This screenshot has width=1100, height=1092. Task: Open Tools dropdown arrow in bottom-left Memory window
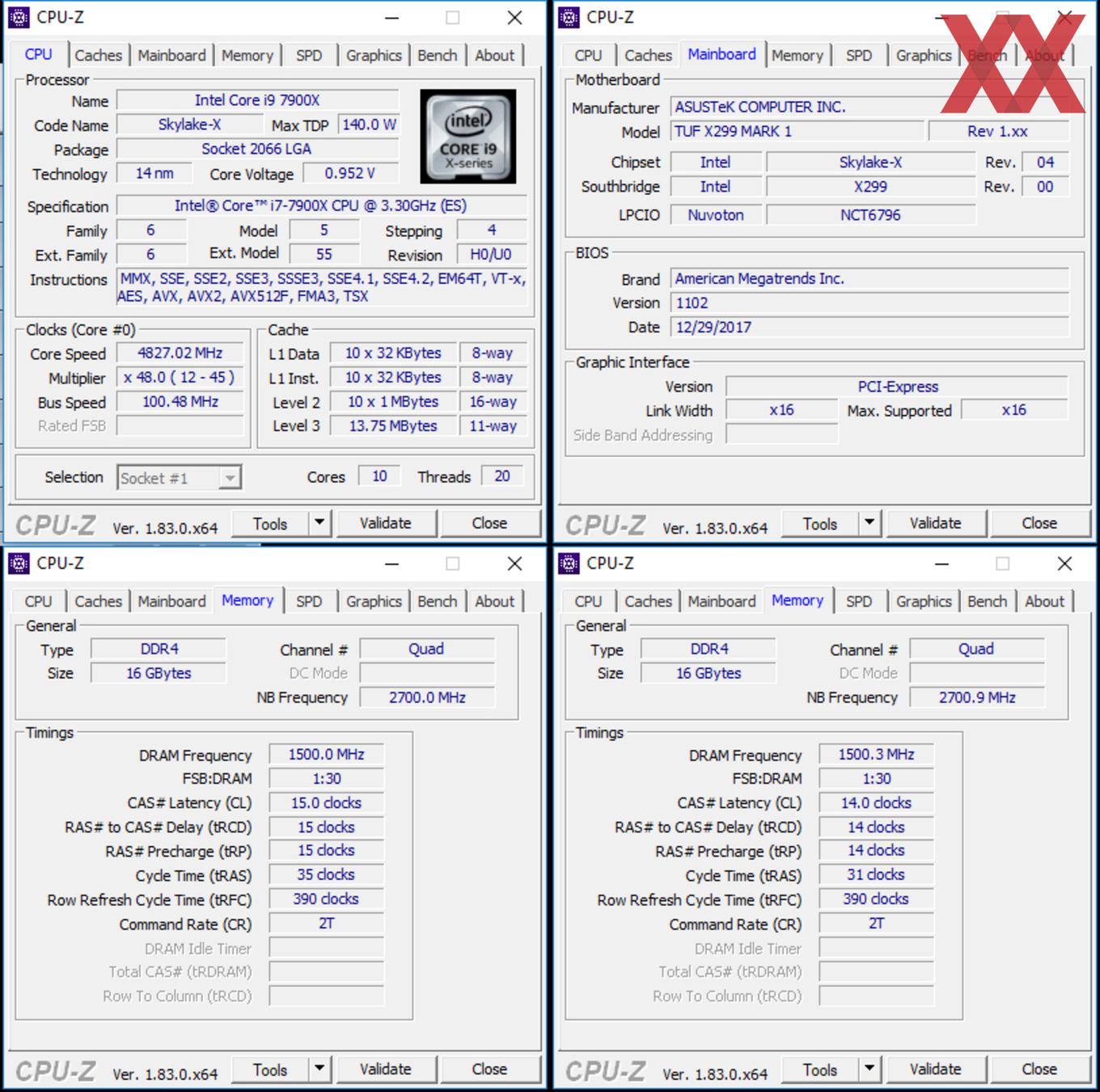point(319,1069)
